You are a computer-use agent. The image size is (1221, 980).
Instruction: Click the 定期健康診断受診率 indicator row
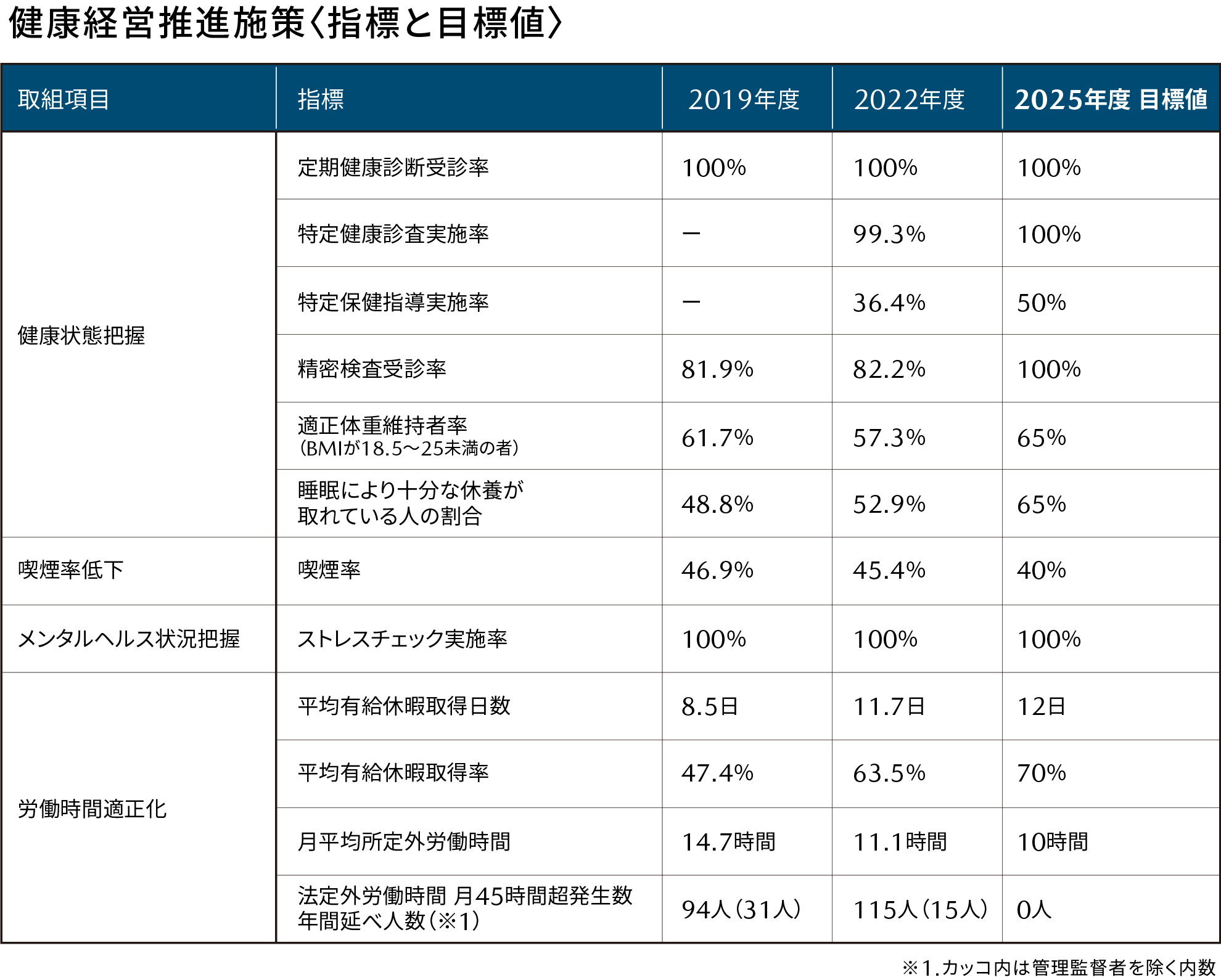[x=393, y=167]
